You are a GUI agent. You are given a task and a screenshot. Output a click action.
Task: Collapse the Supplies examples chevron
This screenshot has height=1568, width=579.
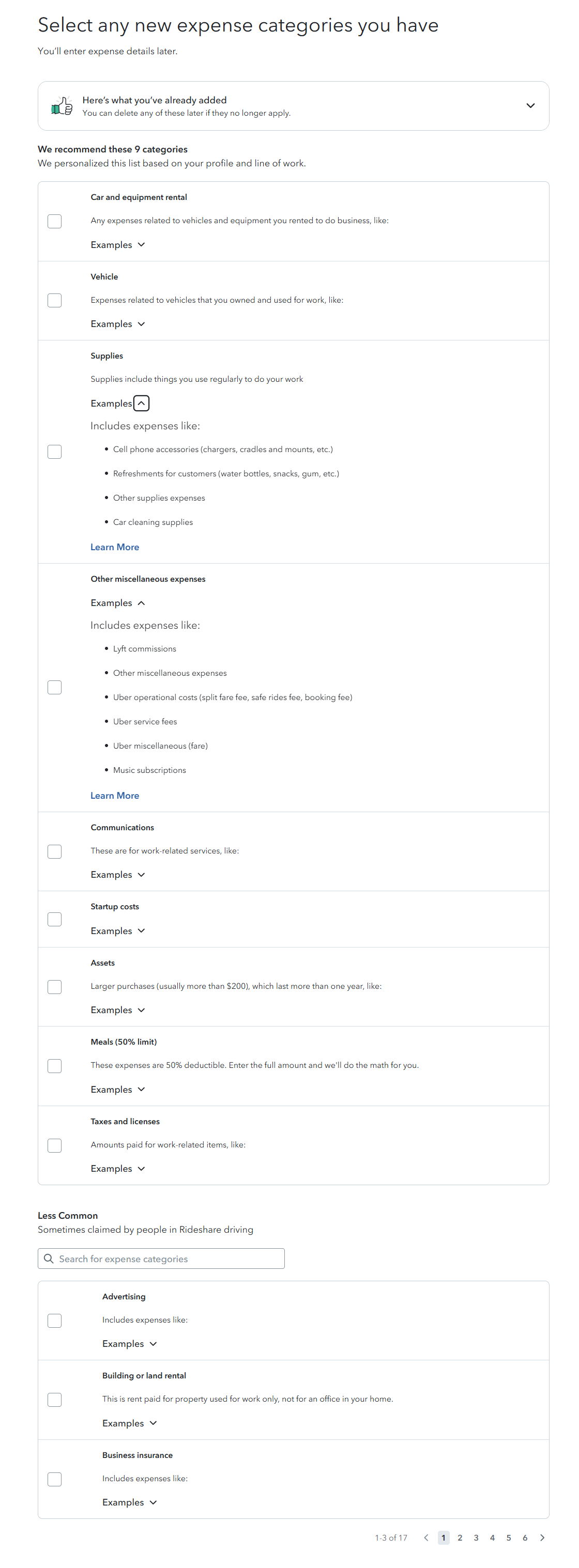(x=141, y=403)
